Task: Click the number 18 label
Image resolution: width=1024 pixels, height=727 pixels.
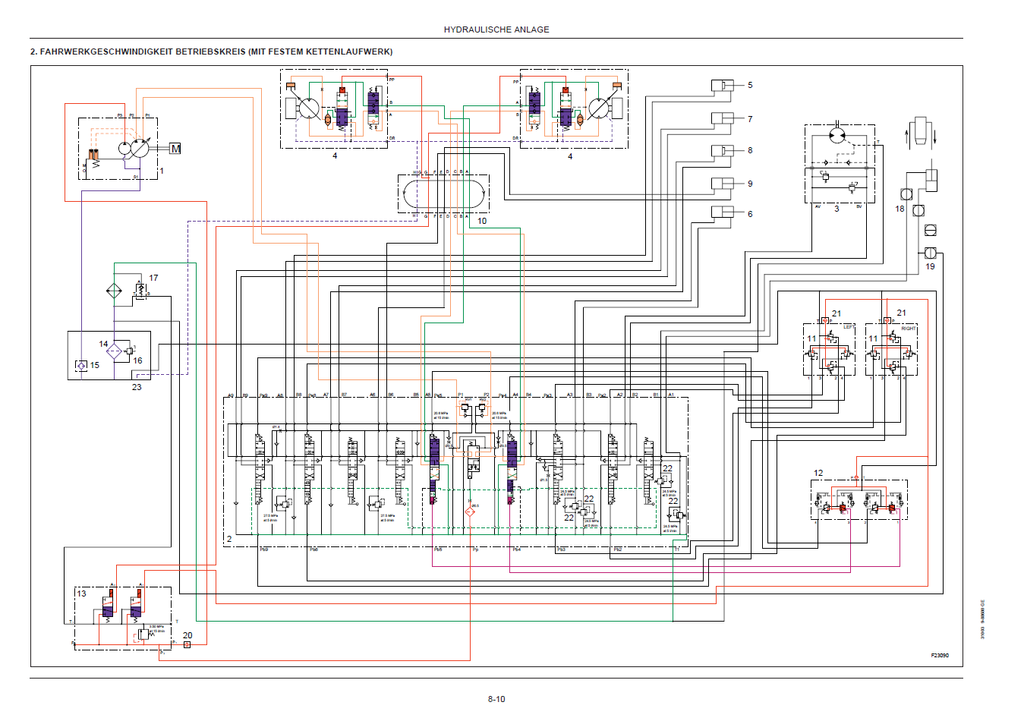Action: click(899, 208)
